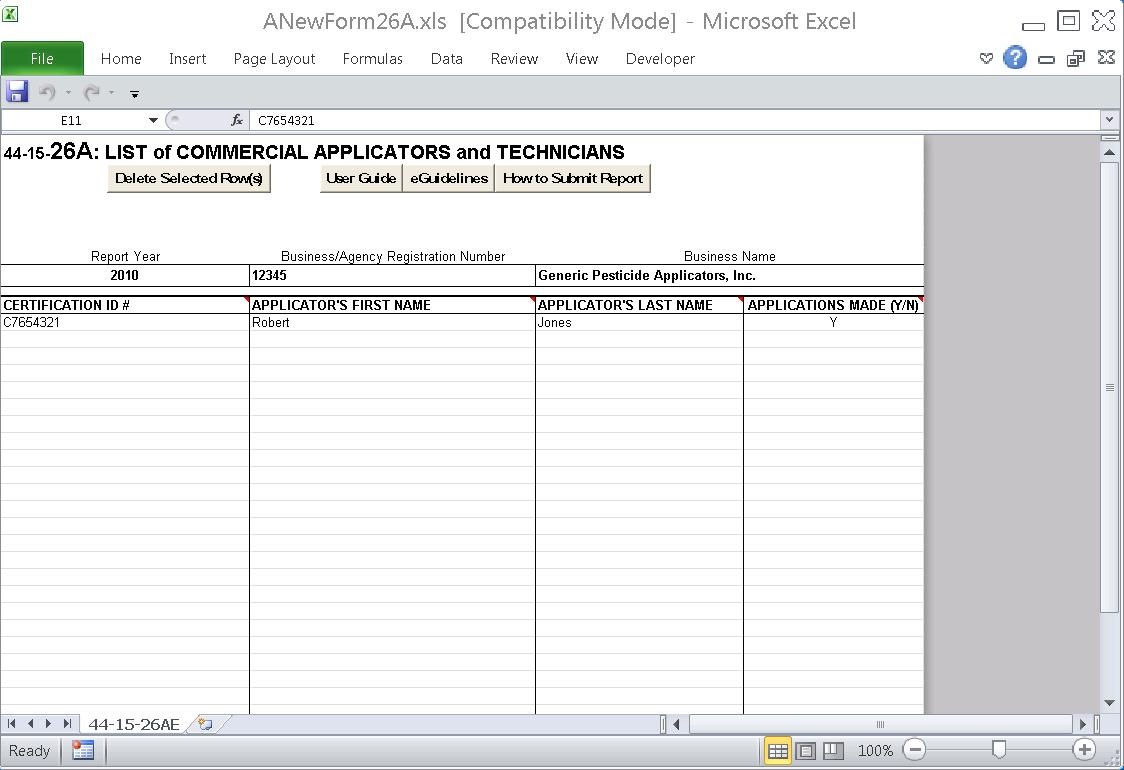Screen dimensions: 1124x770
Task: Switch to Normal view icon
Action: (x=778, y=751)
